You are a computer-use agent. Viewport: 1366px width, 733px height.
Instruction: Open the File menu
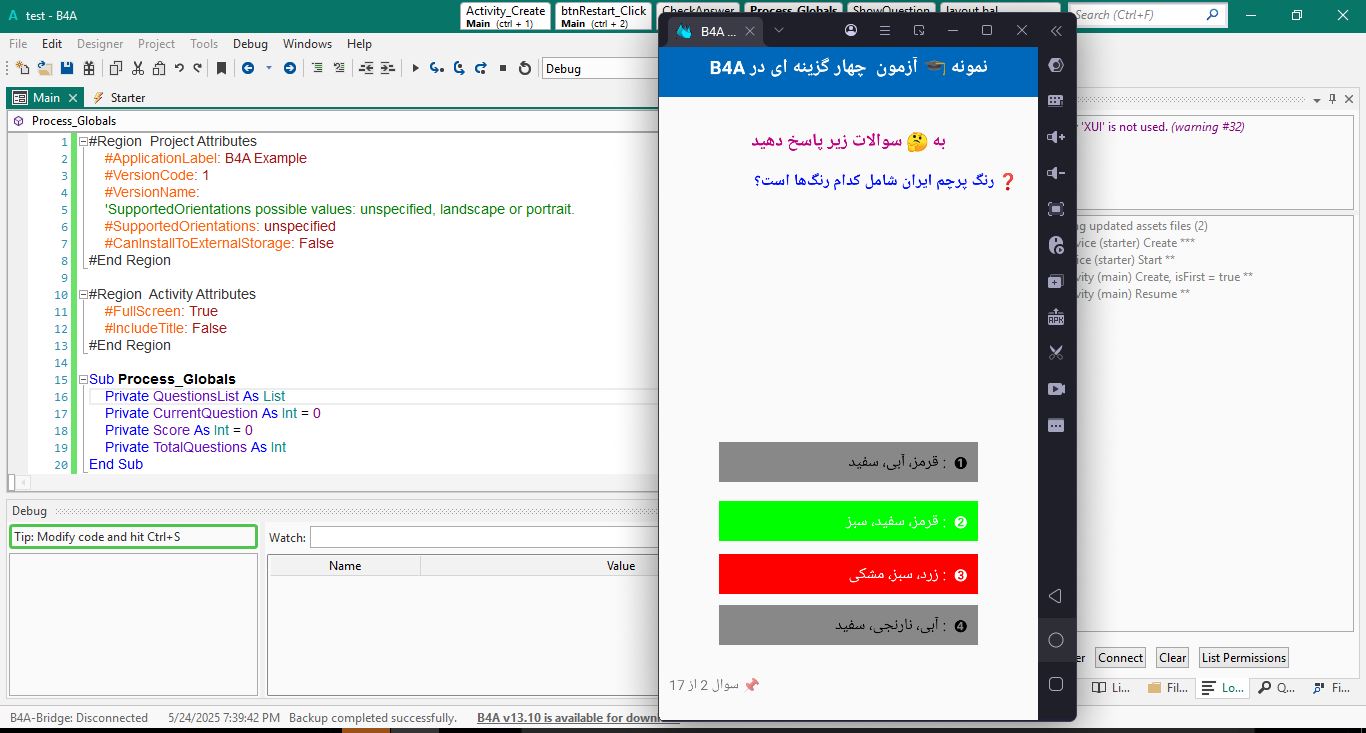pyautogui.click(x=18, y=44)
